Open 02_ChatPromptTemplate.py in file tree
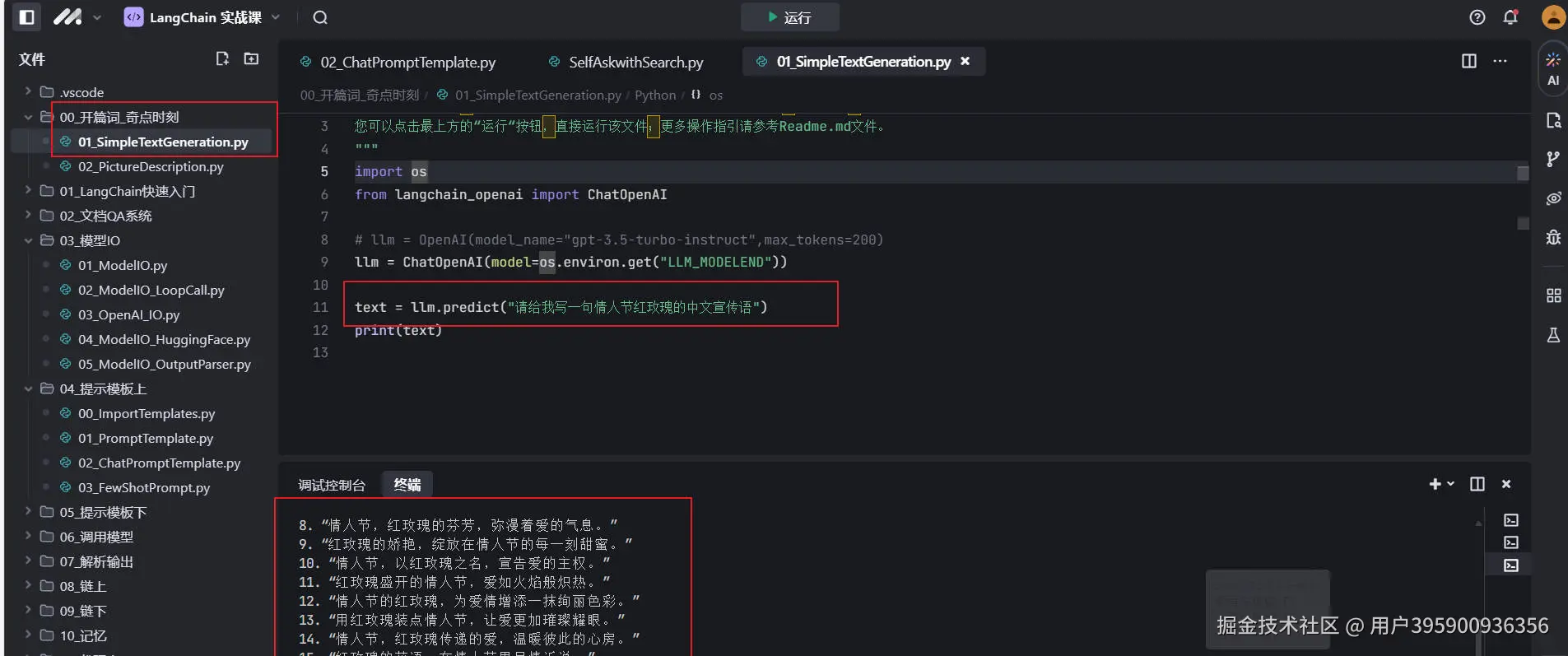Image resolution: width=1568 pixels, height=656 pixels. coord(159,463)
